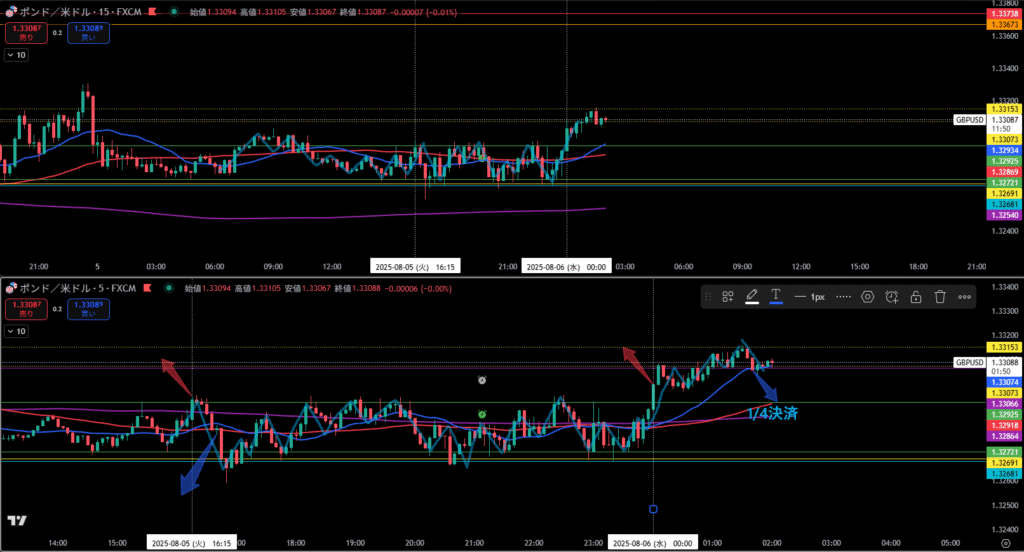Screen dimensions: 1024x552
Task: Click blue 1.33074 price label in bottom chart
Action: point(1004,382)
